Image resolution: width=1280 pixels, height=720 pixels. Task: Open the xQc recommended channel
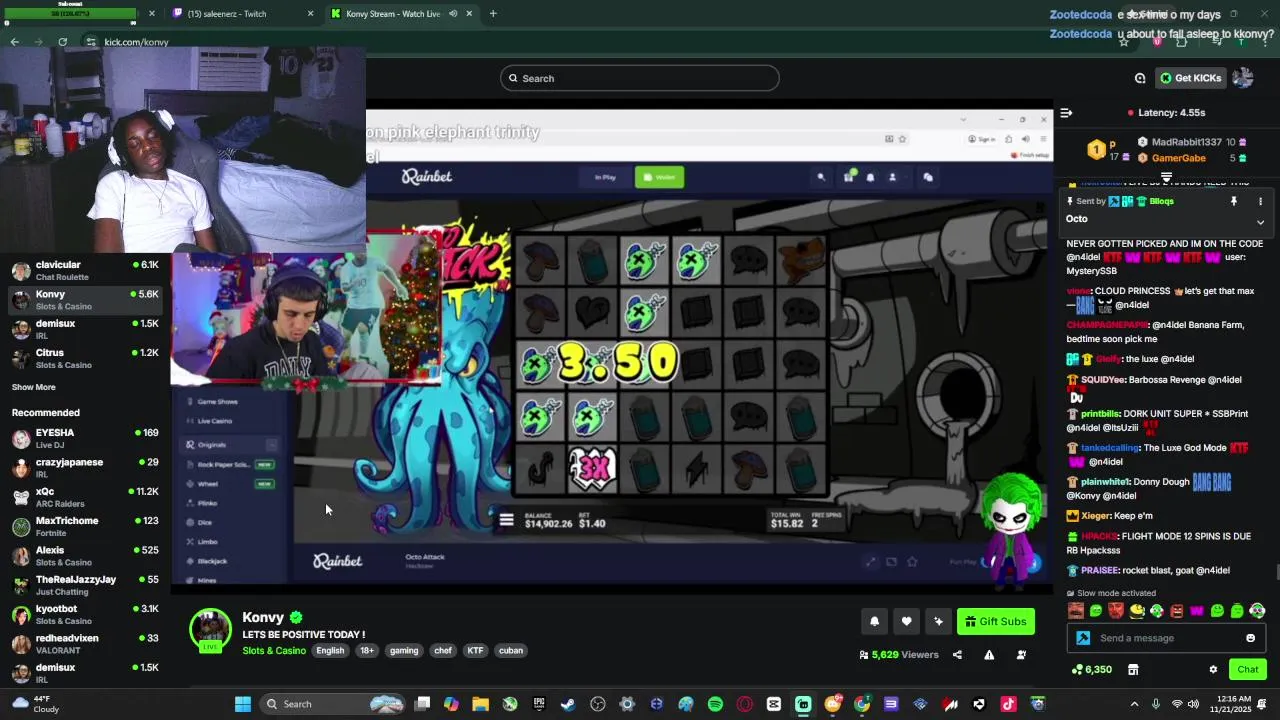point(85,497)
